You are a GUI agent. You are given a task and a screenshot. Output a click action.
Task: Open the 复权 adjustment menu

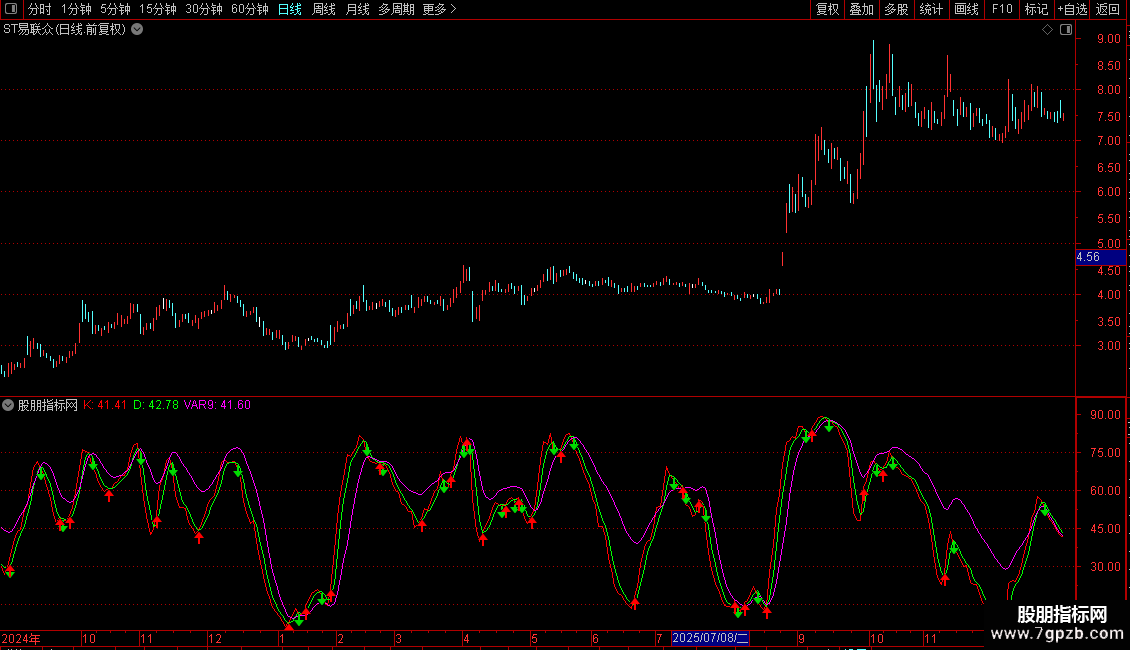point(827,9)
